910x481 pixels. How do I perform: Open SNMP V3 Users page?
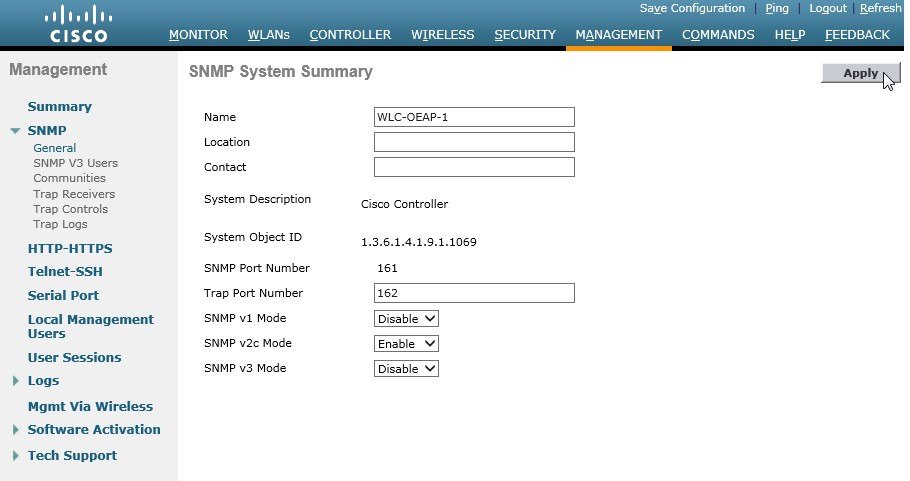tap(75, 163)
